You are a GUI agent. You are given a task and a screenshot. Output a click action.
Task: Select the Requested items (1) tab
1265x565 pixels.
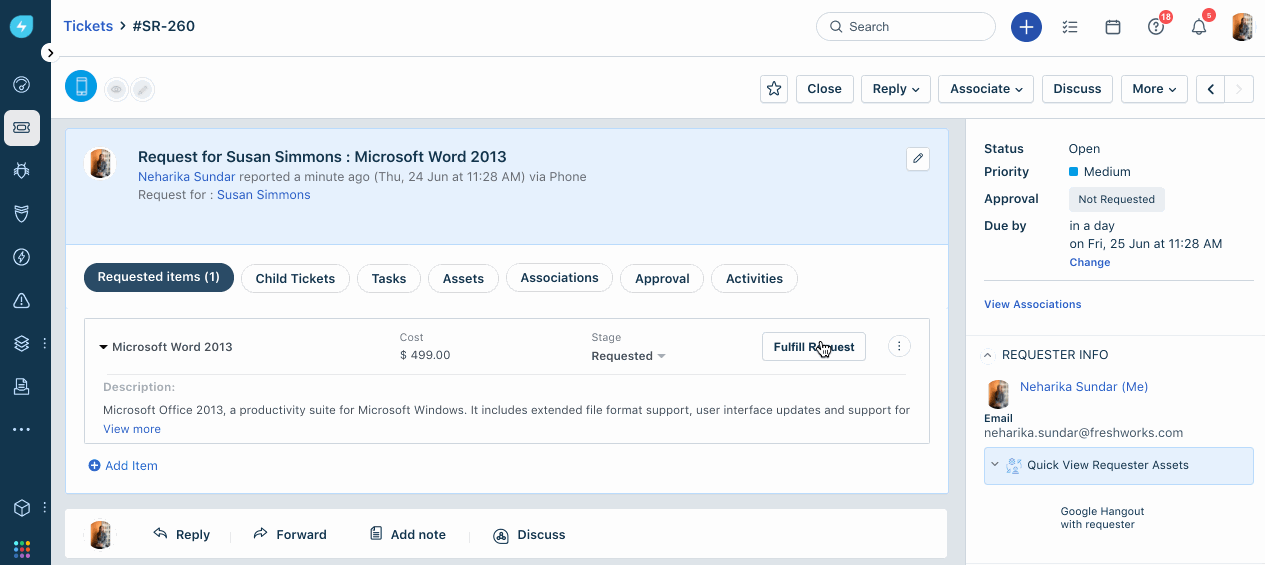(x=159, y=277)
